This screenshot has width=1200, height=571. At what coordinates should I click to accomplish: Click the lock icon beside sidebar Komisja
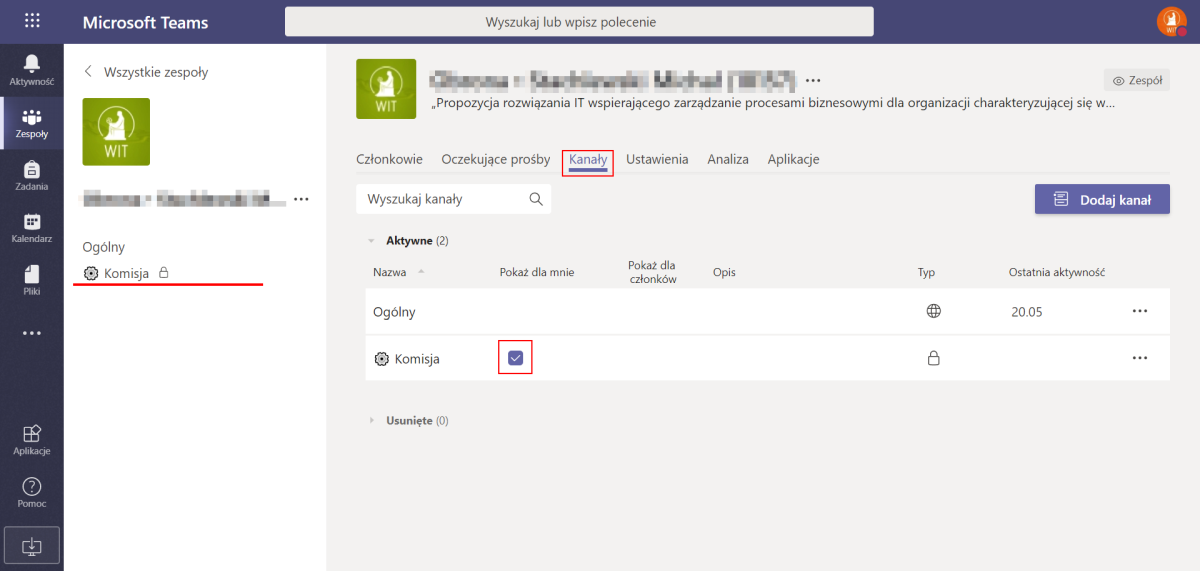(x=164, y=272)
